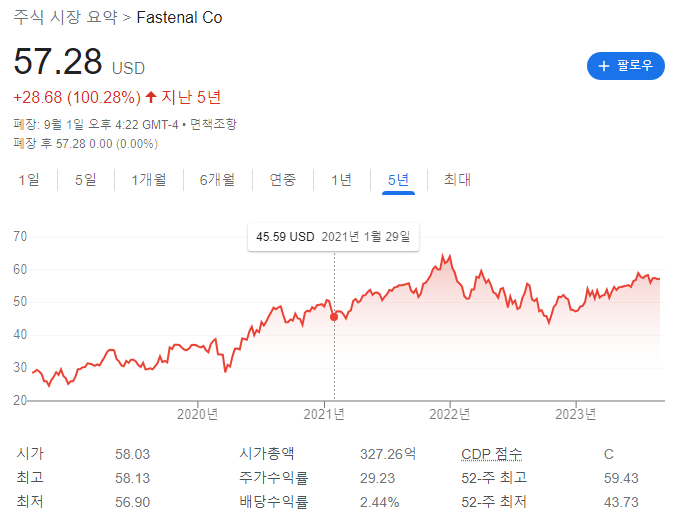Click the 시가총액 label

267,454
